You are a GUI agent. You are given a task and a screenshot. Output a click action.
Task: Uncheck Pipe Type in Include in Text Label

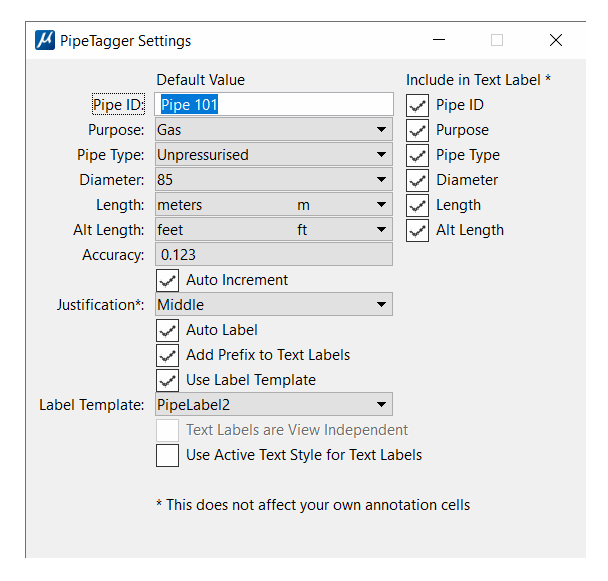pos(417,155)
